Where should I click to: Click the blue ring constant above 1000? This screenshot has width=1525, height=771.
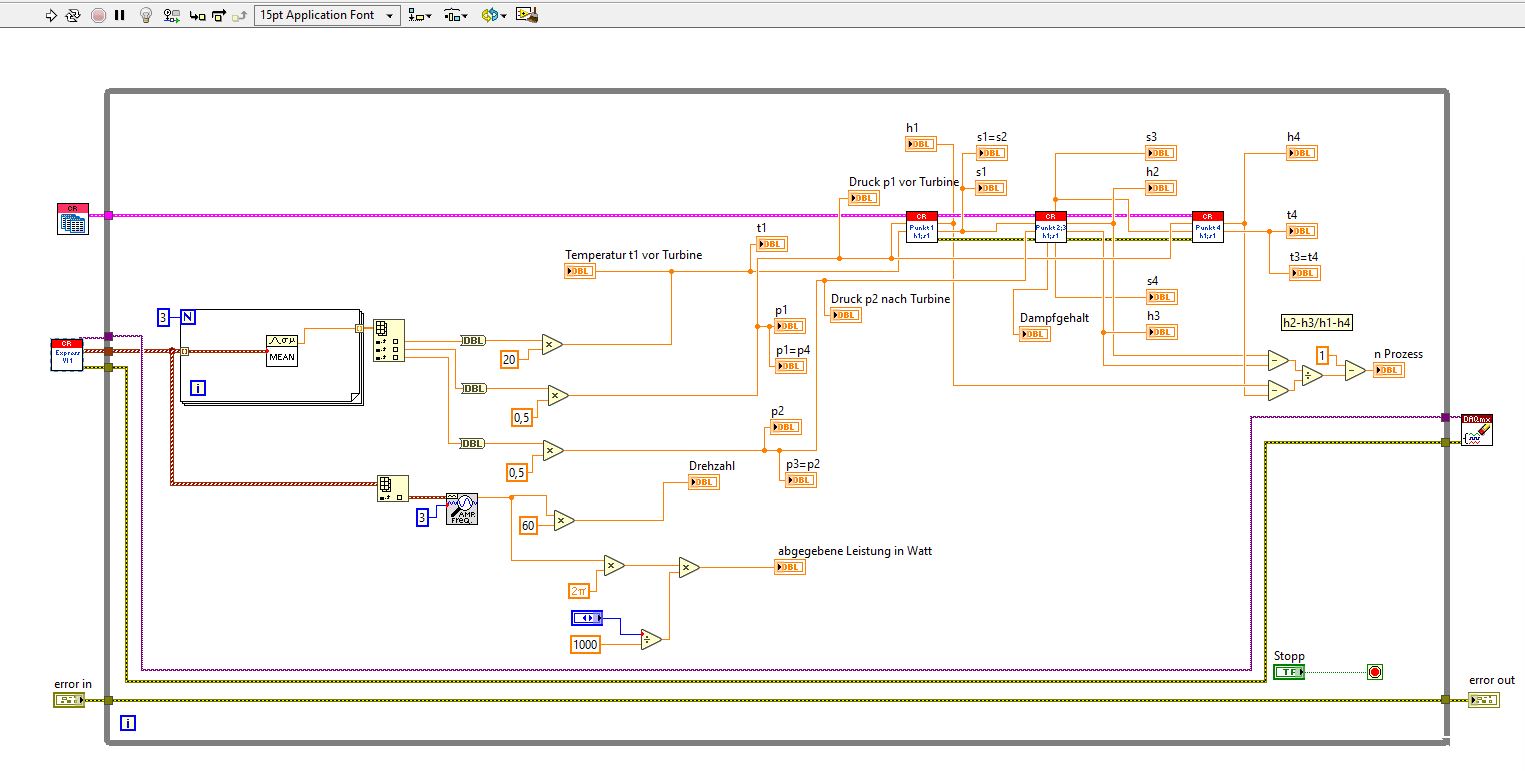(x=584, y=617)
